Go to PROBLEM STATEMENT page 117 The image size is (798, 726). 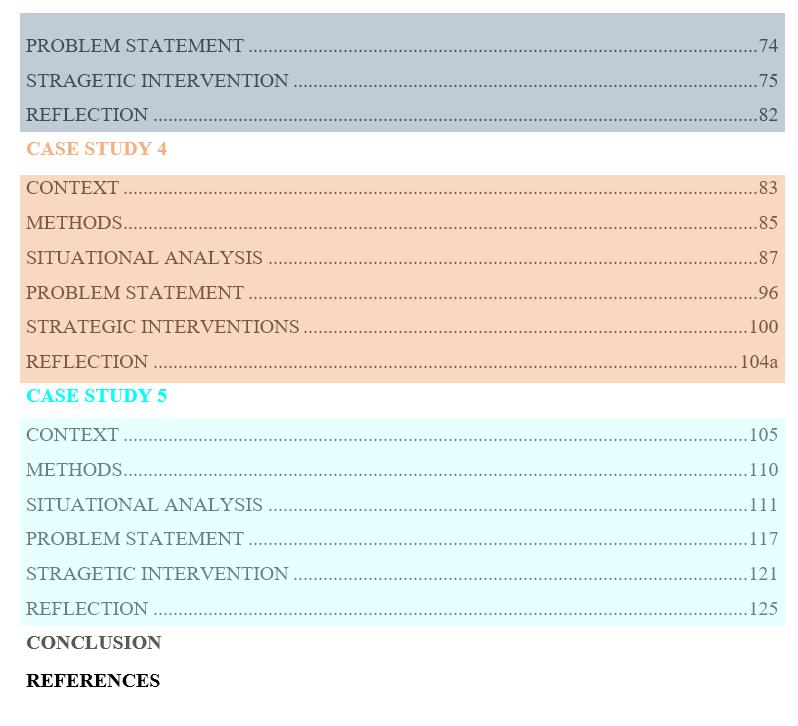click(134, 539)
